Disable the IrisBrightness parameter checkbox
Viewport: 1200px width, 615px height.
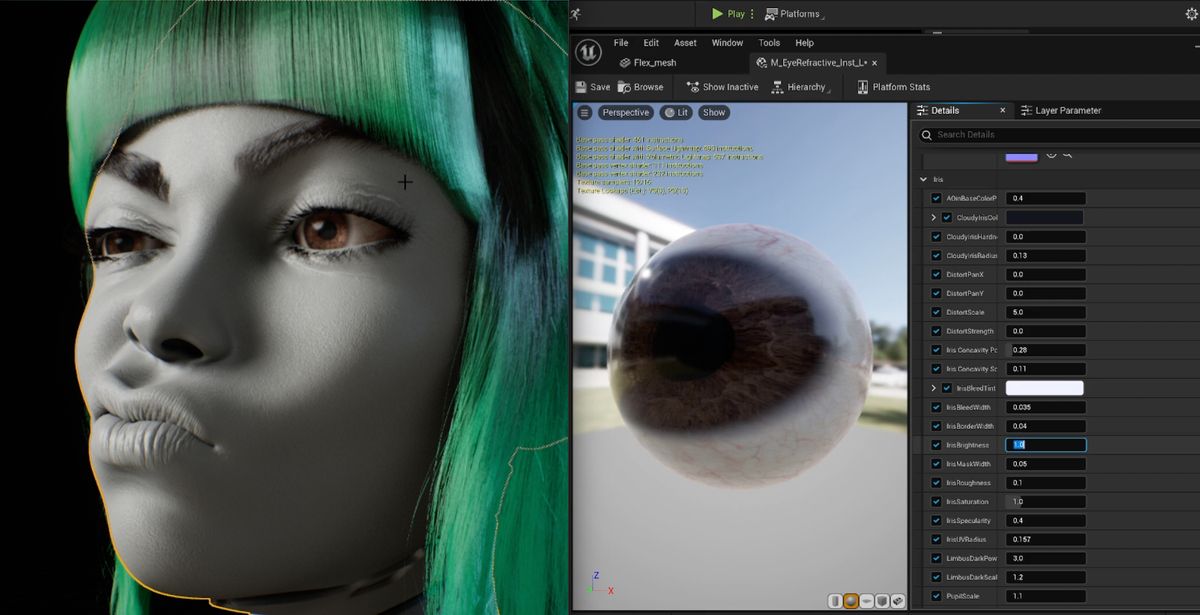point(936,445)
